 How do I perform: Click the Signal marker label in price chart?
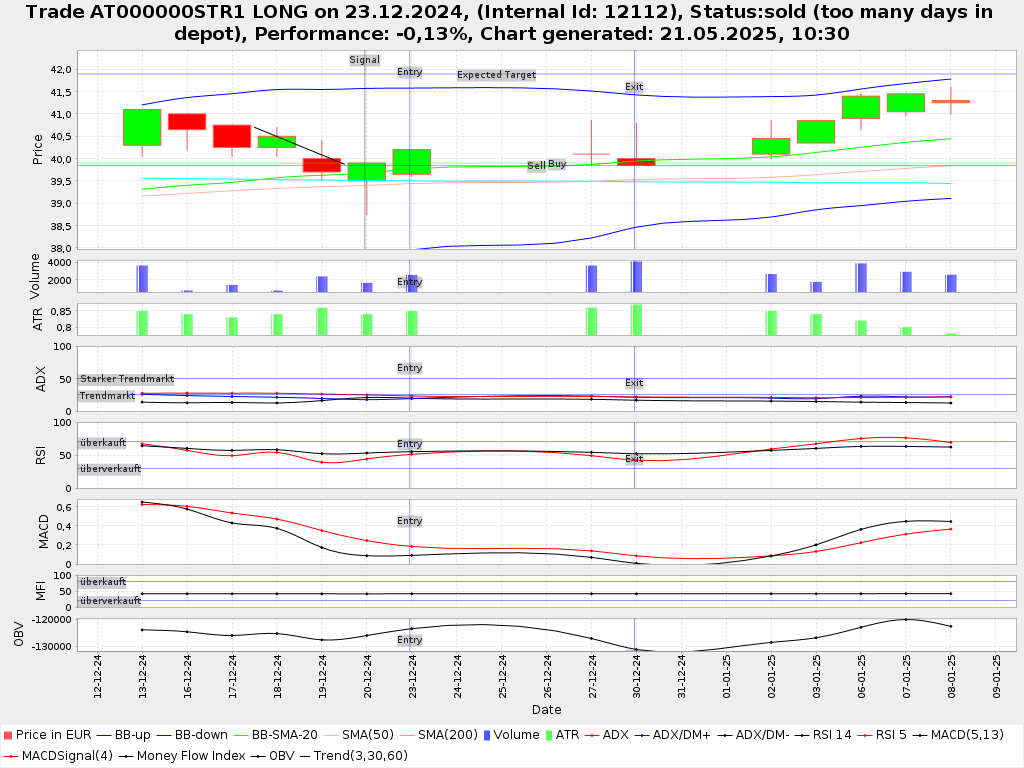click(x=364, y=60)
